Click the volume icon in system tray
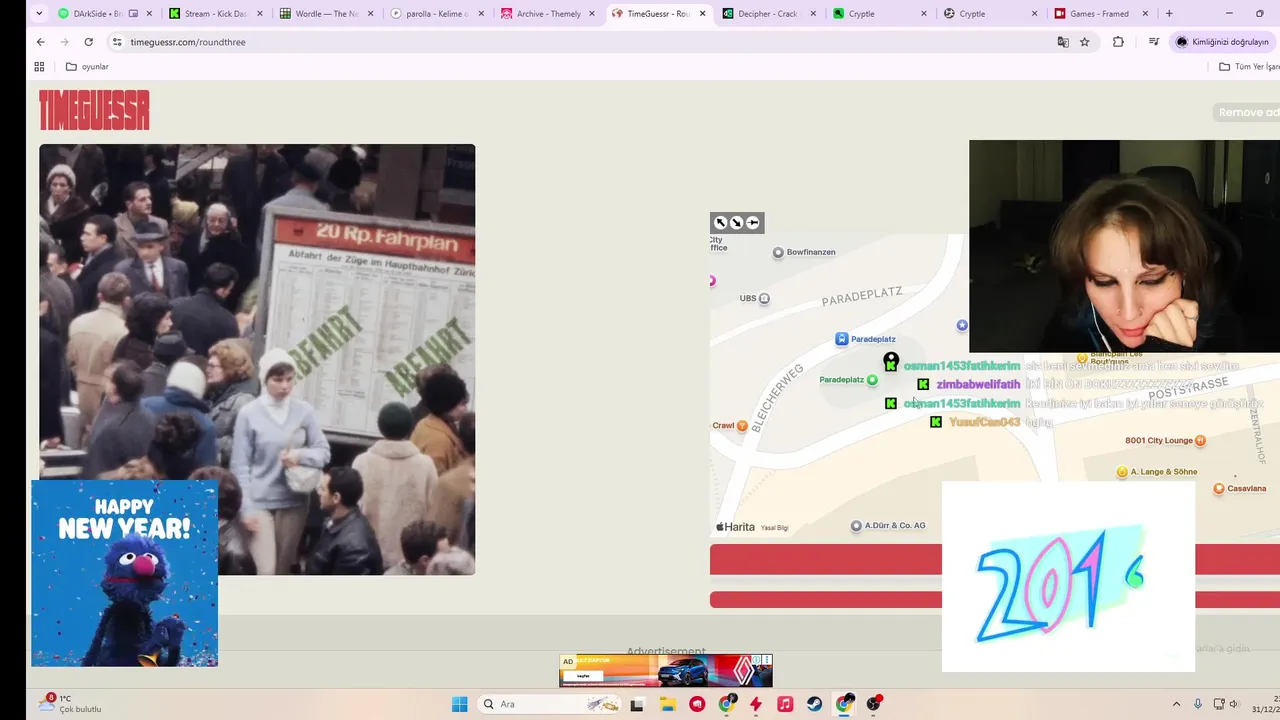1280x720 pixels. click(1233, 704)
